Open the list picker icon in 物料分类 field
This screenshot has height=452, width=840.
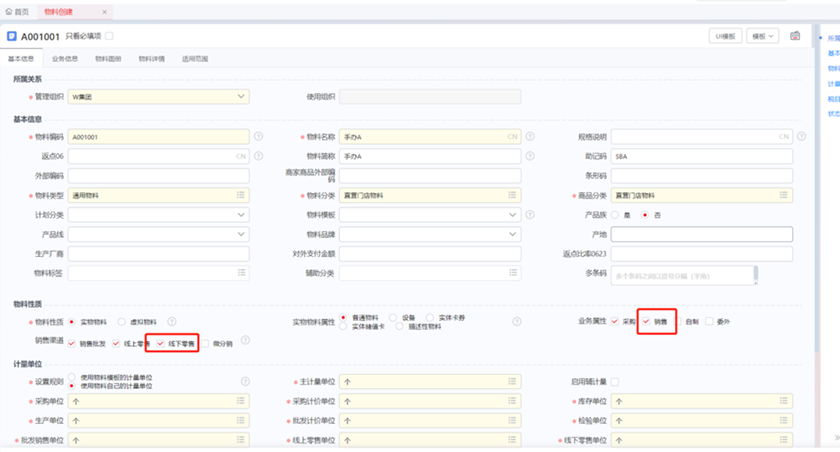[513, 195]
